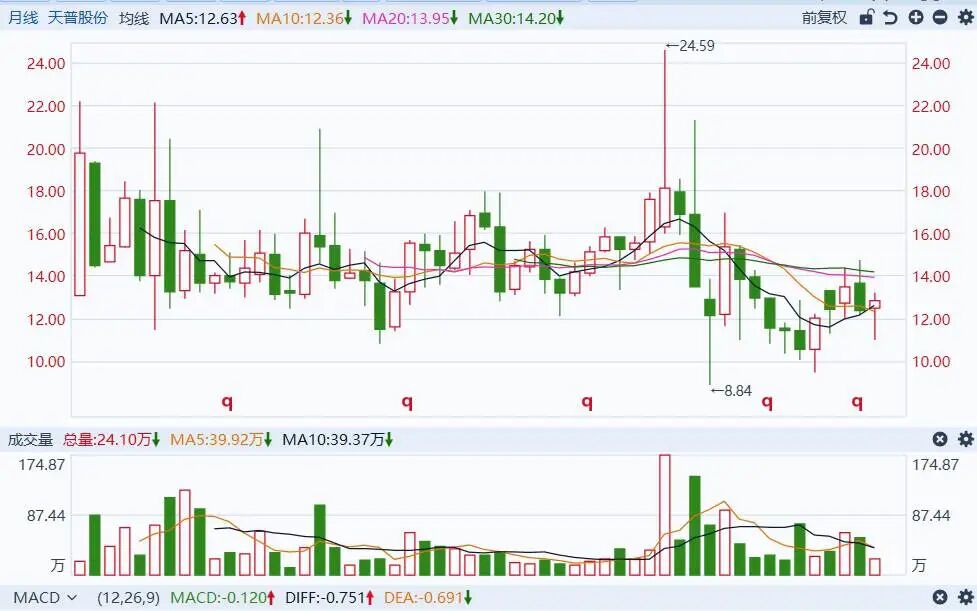Open 成交量 panel settings gear
The height and width of the screenshot is (611, 977).
coord(965,439)
